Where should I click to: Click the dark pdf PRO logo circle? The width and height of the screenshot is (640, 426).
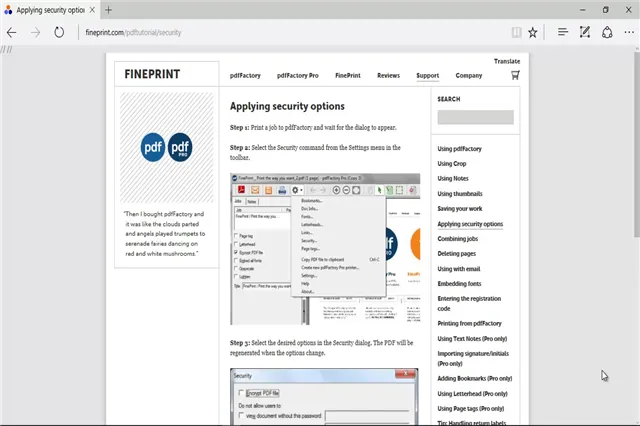(x=180, y=147)
